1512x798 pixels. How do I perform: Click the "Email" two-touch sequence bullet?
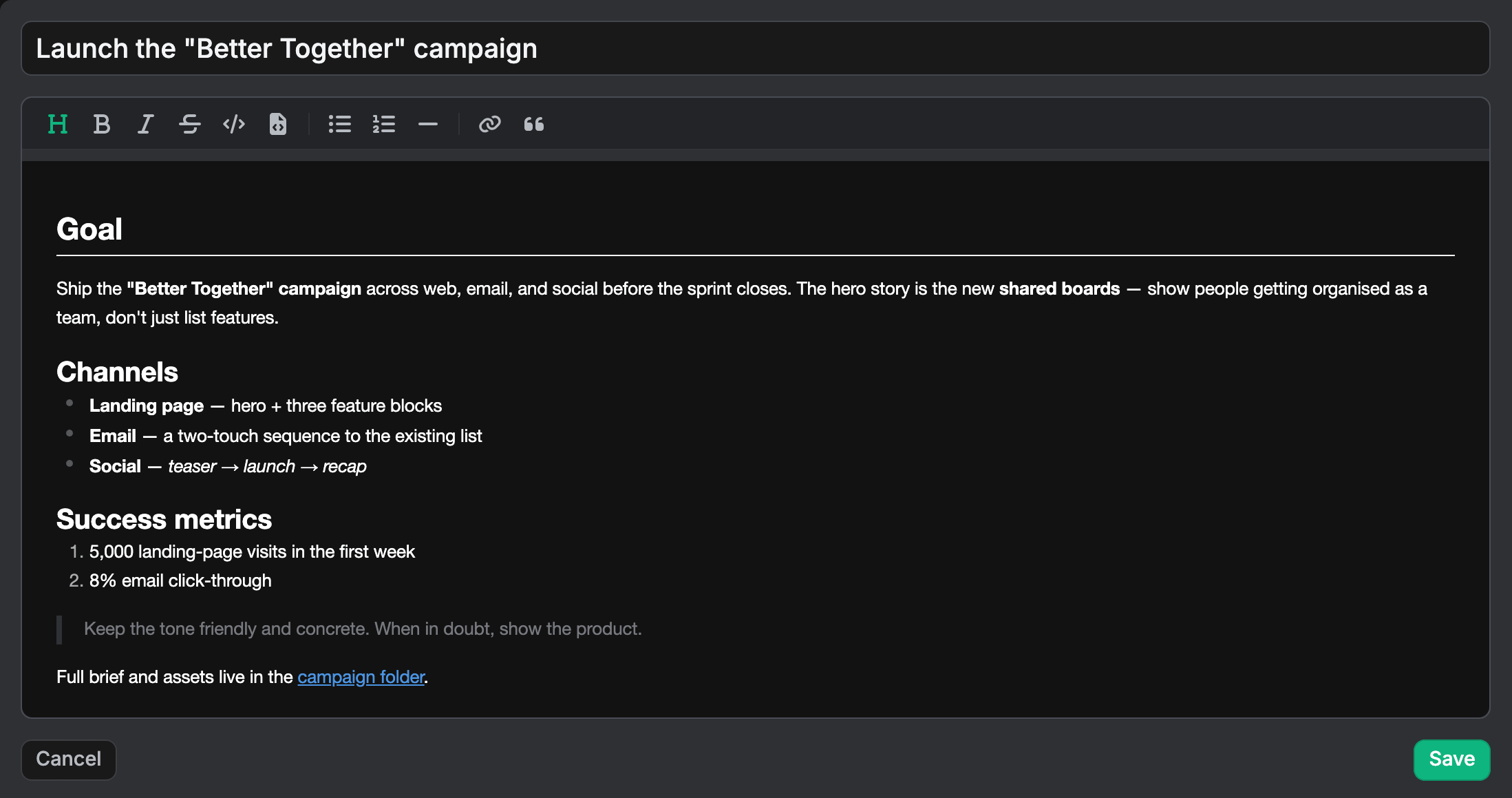tap(286, 436)
